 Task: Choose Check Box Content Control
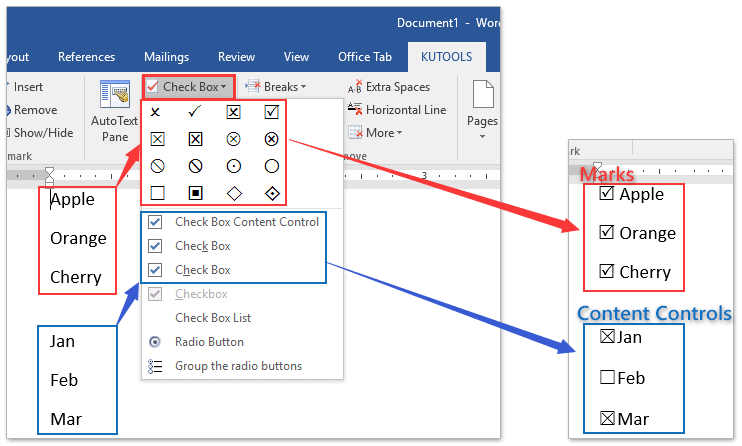point(234,222)
